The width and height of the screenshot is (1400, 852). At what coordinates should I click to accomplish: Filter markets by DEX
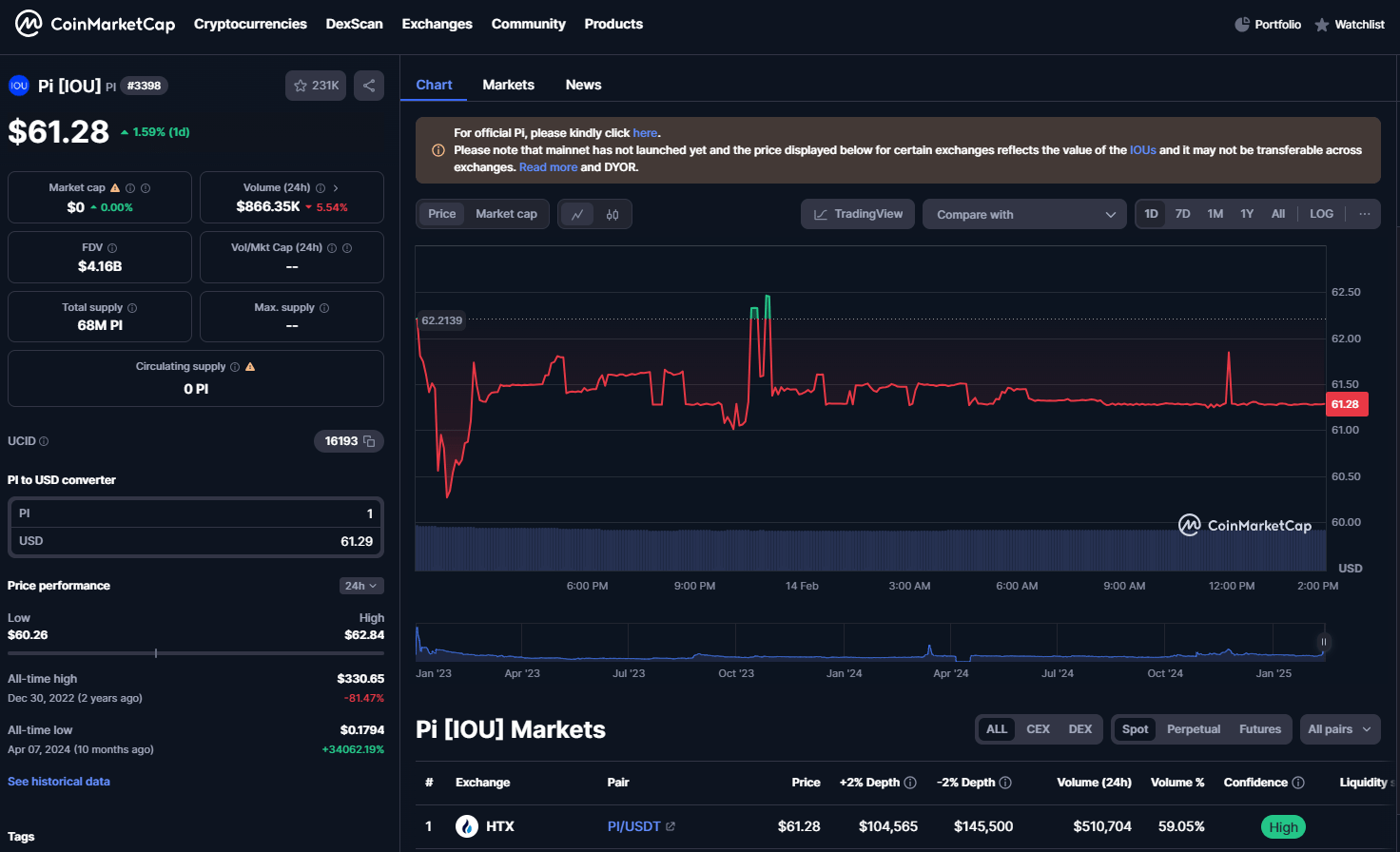pyautogui.click(x=1080, y=729)
